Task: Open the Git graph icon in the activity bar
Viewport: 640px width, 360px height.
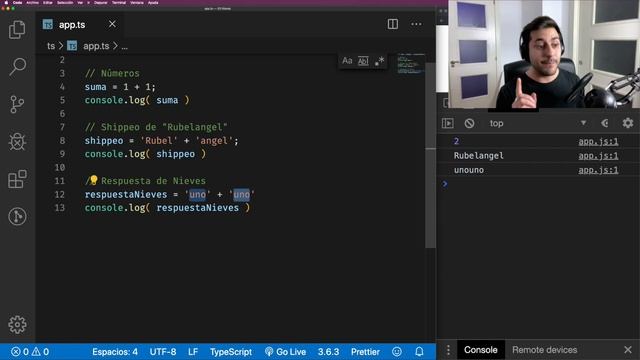Action: 17,216
